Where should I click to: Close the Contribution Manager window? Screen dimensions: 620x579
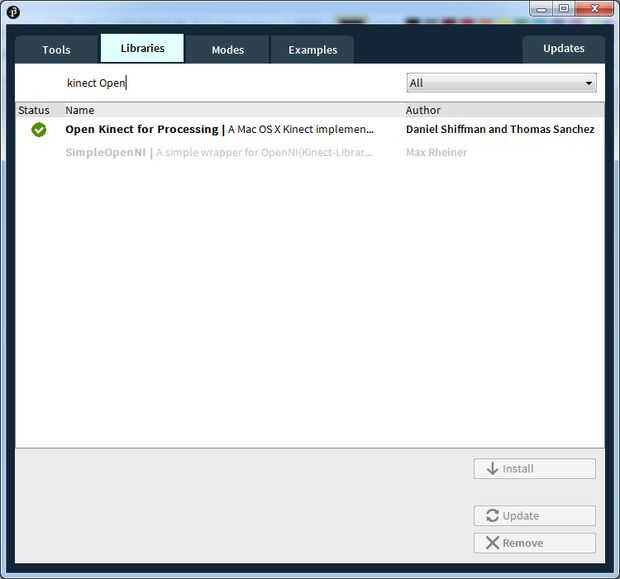(x=594, y=9)
